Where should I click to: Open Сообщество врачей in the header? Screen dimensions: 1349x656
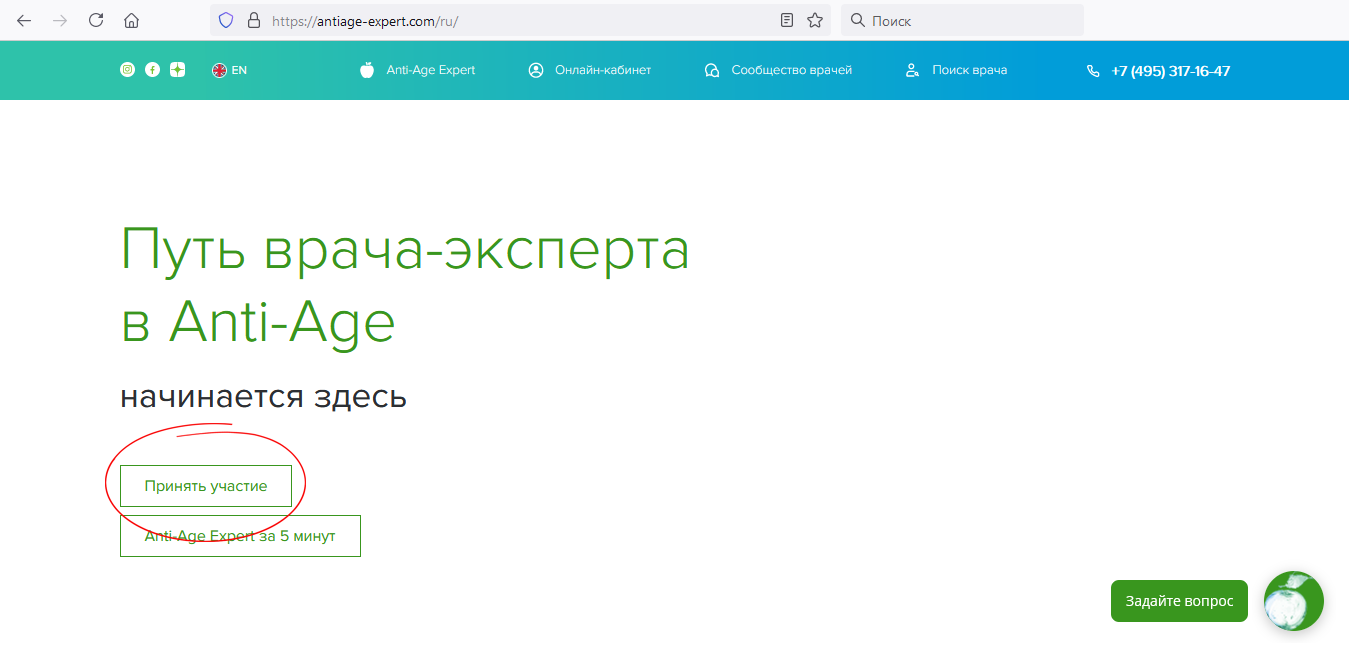pyautogui.click(x=778, y=70)
